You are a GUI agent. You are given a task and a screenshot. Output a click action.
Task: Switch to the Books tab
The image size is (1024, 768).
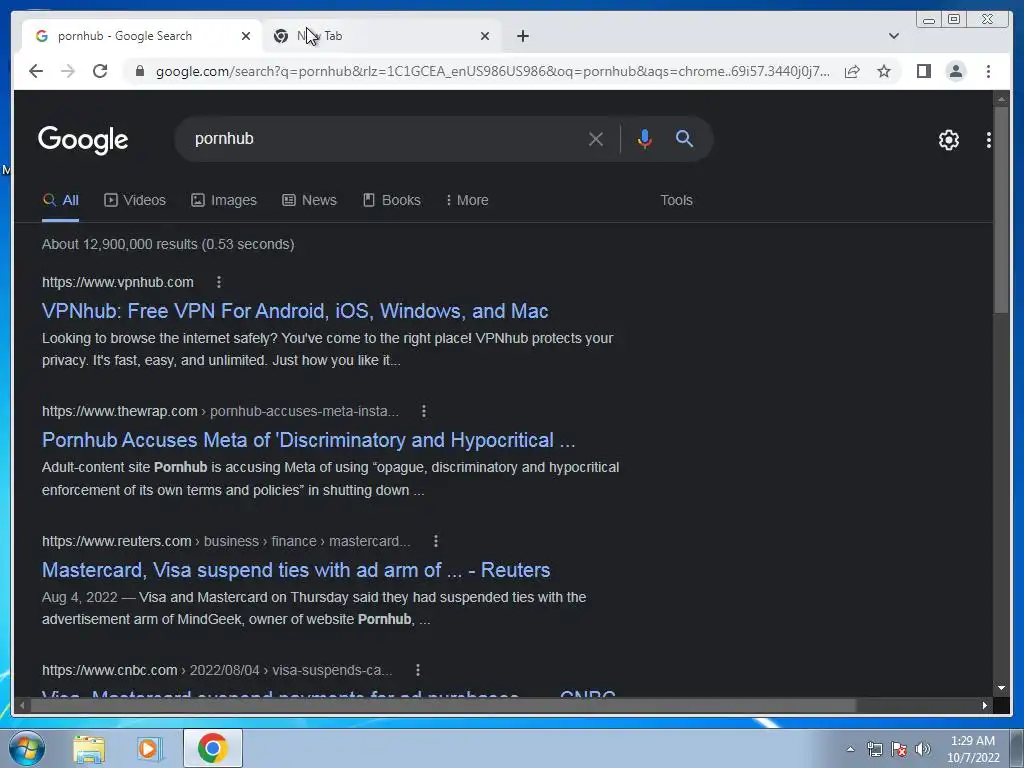392,200
